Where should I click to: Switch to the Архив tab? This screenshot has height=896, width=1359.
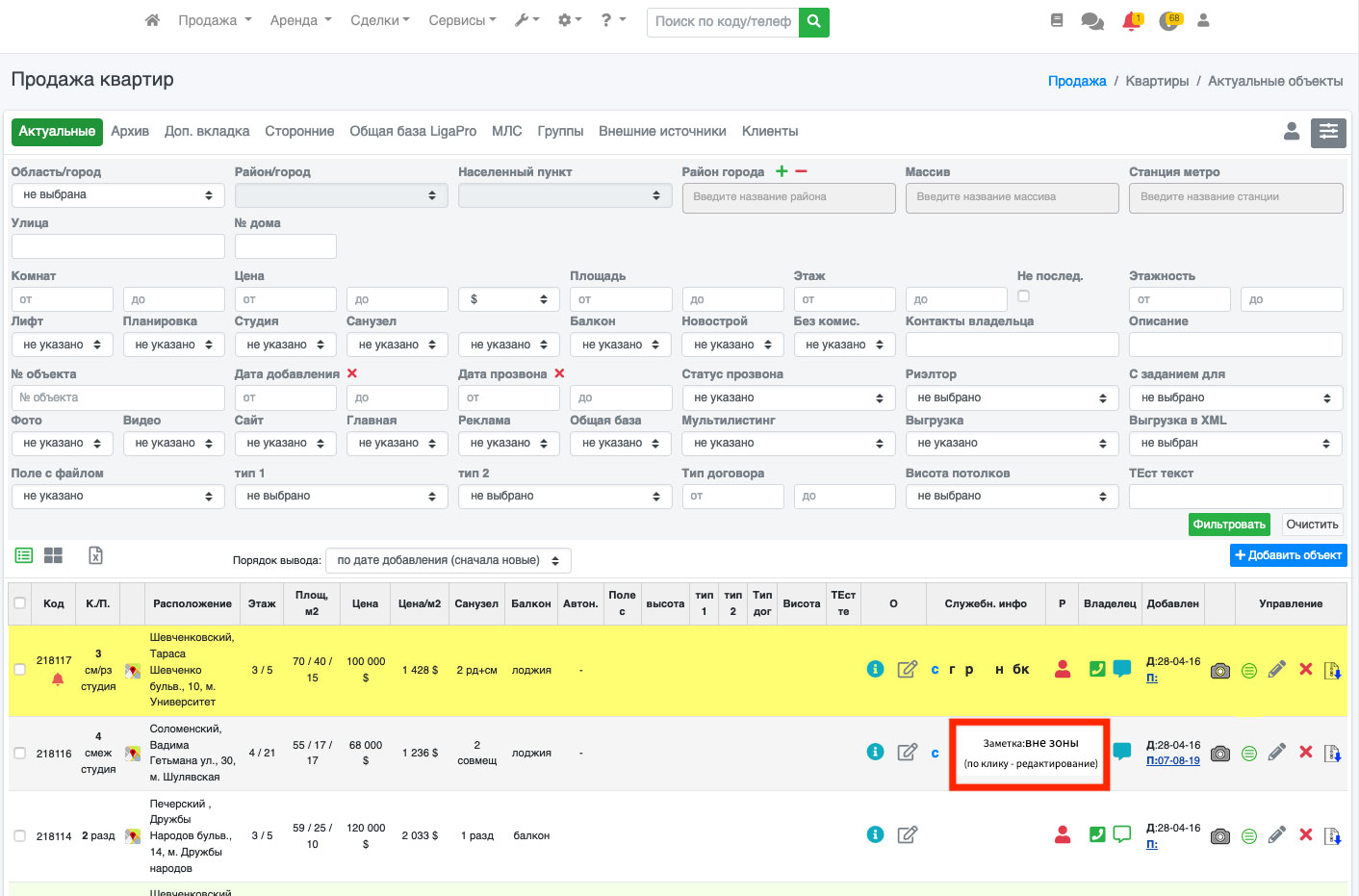click(x=130, y=132)
